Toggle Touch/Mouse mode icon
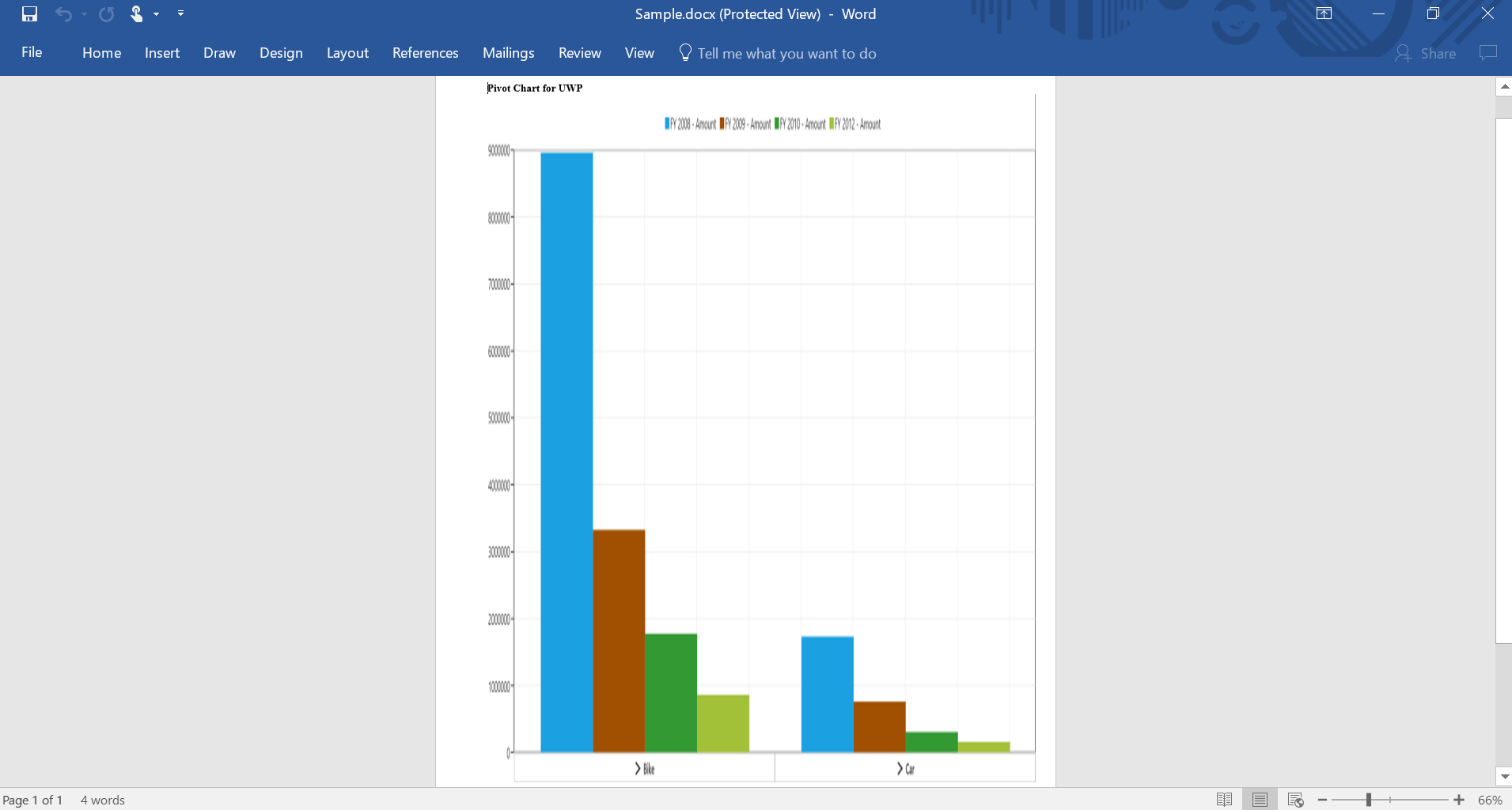This screenshot has width=1512, height=810. (136, 13)
